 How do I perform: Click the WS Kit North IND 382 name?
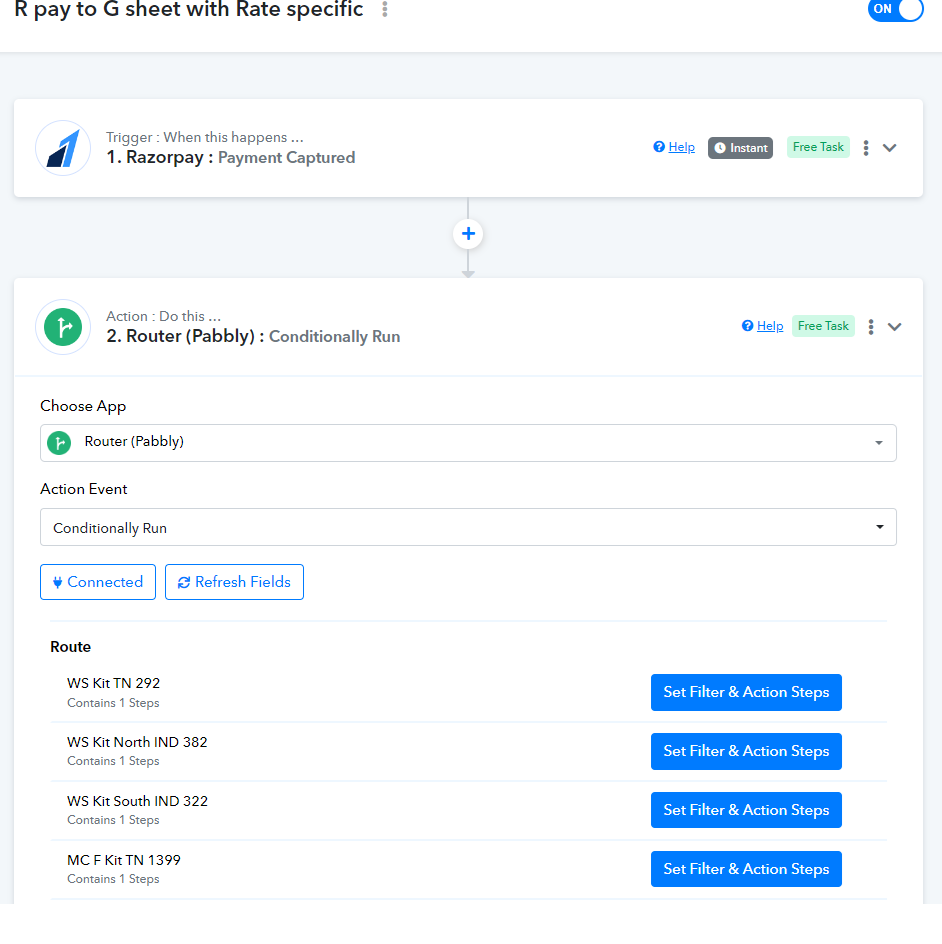137,742
